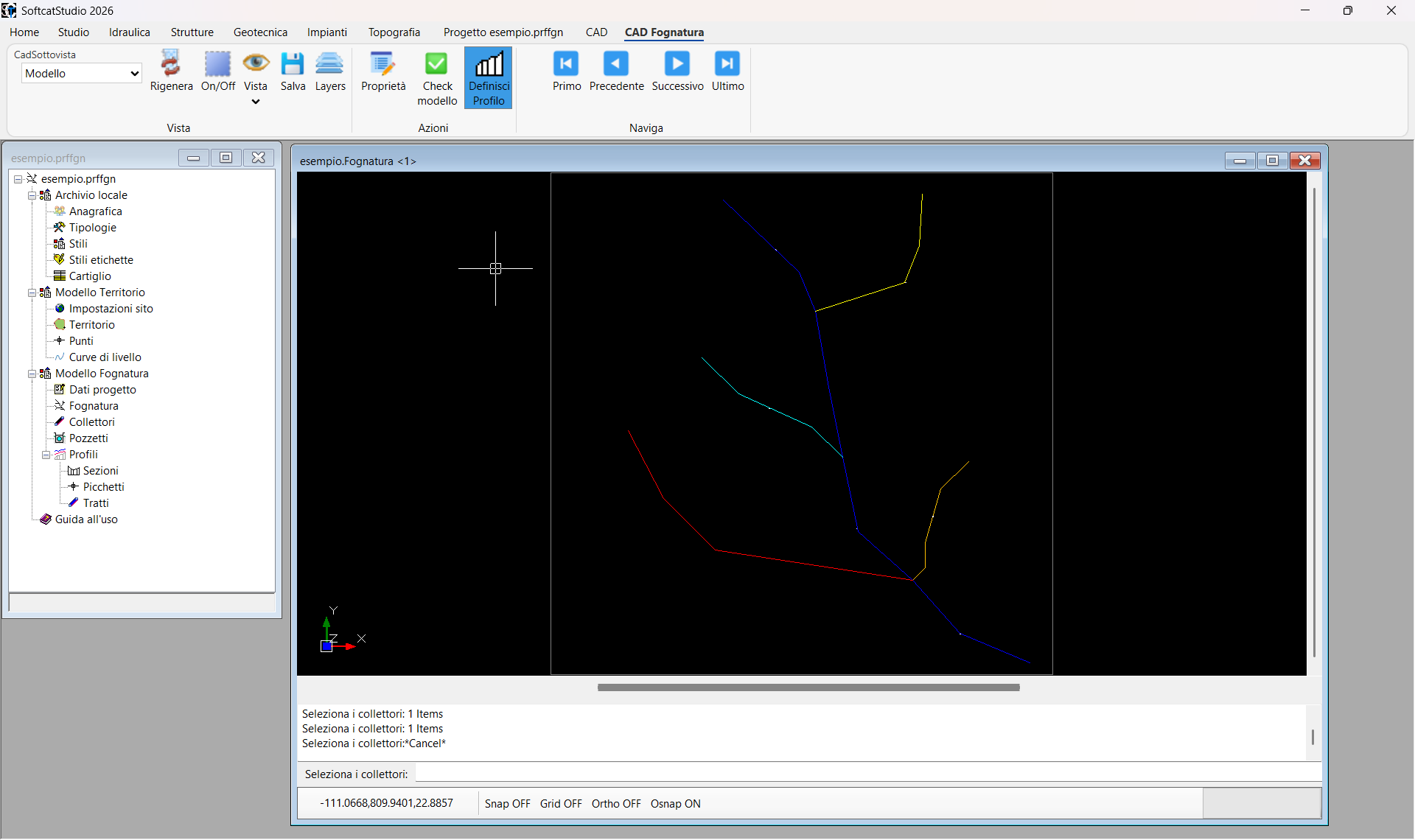Viewport: 1415px width, 840px height.
Task: Minimize the esempio.Fognatura drawing window
Action: 1240,161
